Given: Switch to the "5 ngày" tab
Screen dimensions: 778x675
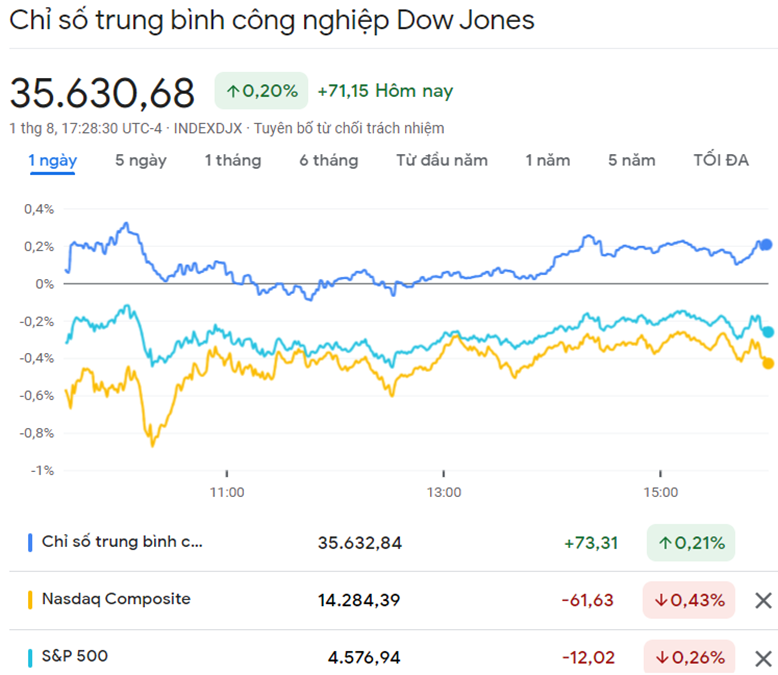Looking at the screenshot, I should pos(141,161).
